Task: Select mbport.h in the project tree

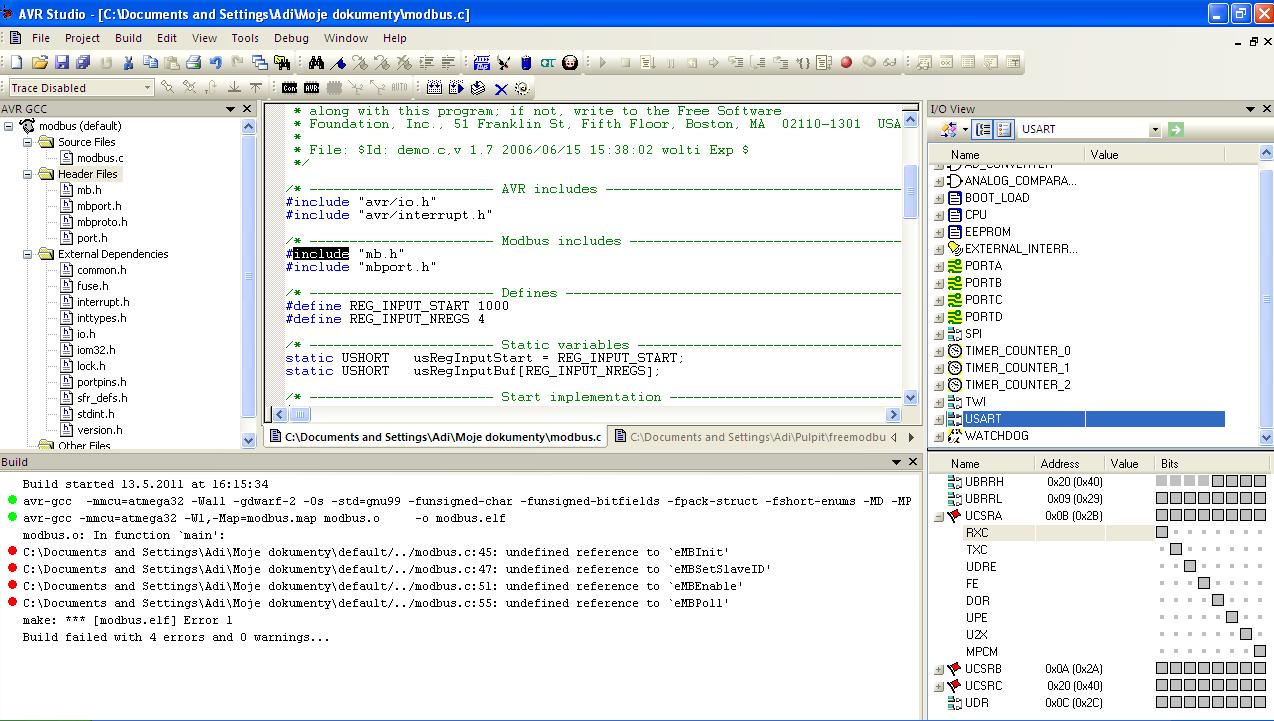Action: point(99,206)
